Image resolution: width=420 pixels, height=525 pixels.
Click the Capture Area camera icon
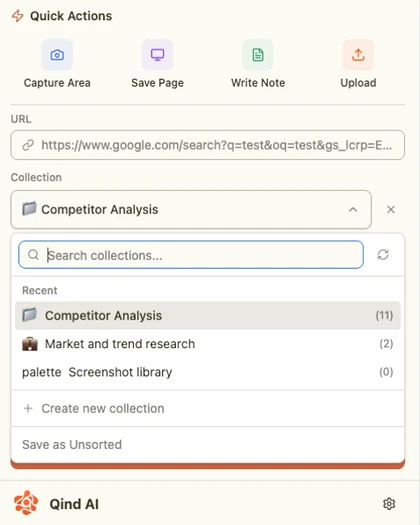(x=57, y=55)
